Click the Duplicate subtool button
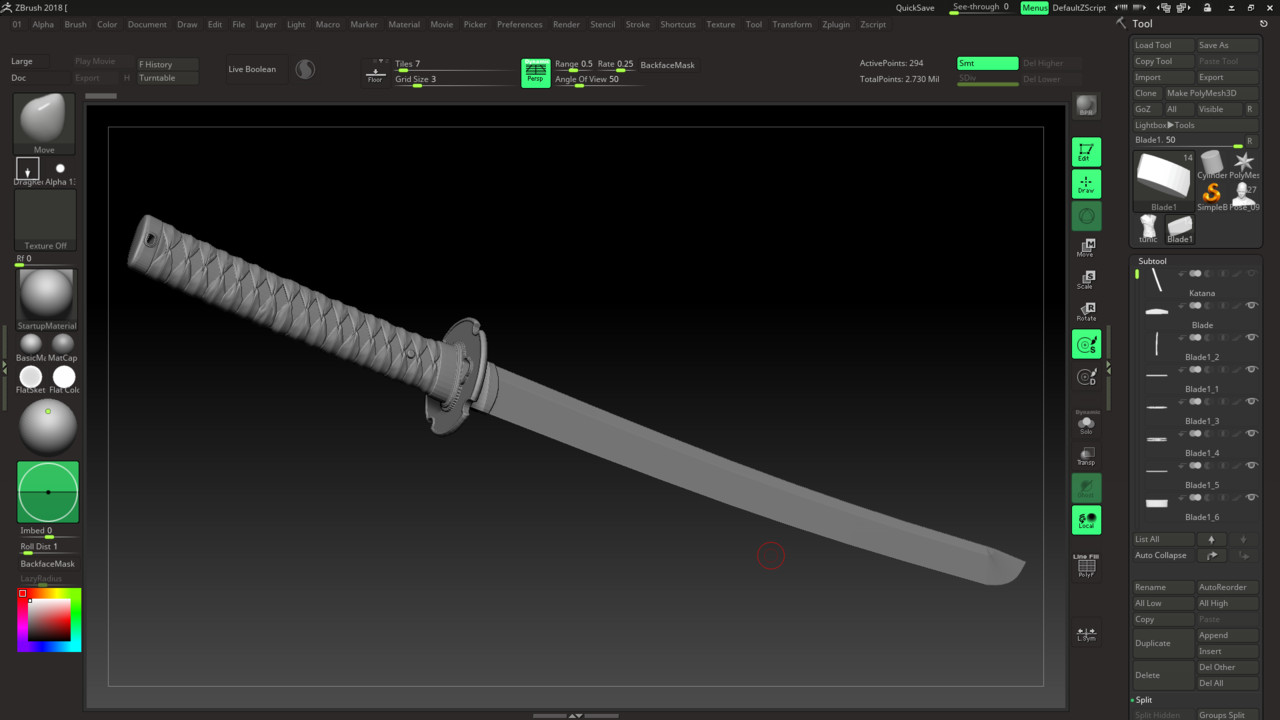Viewport: 1280px width, 720px height. pyautogui.click(x=1164, y=643)
